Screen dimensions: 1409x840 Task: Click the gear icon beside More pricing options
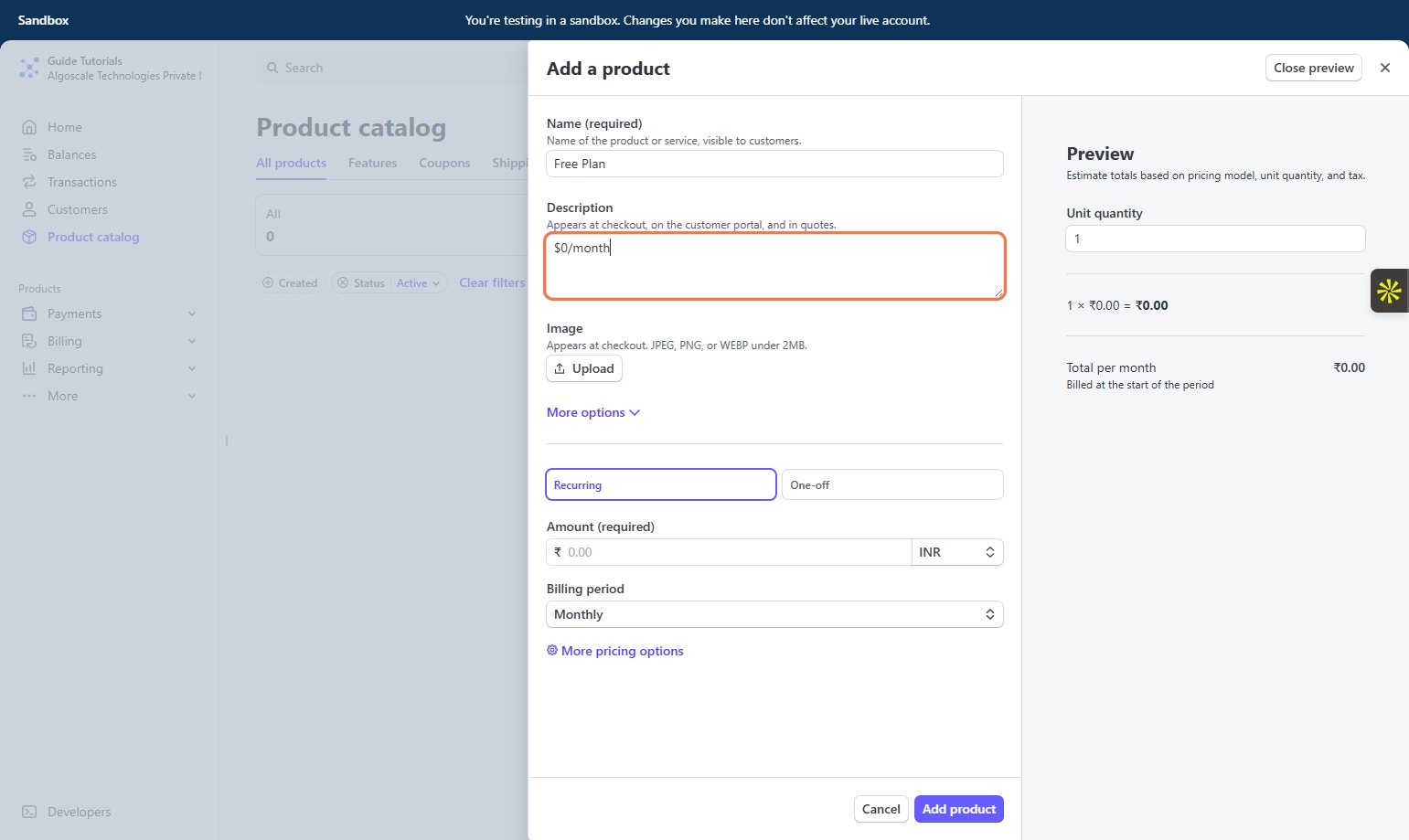[552, 650]
